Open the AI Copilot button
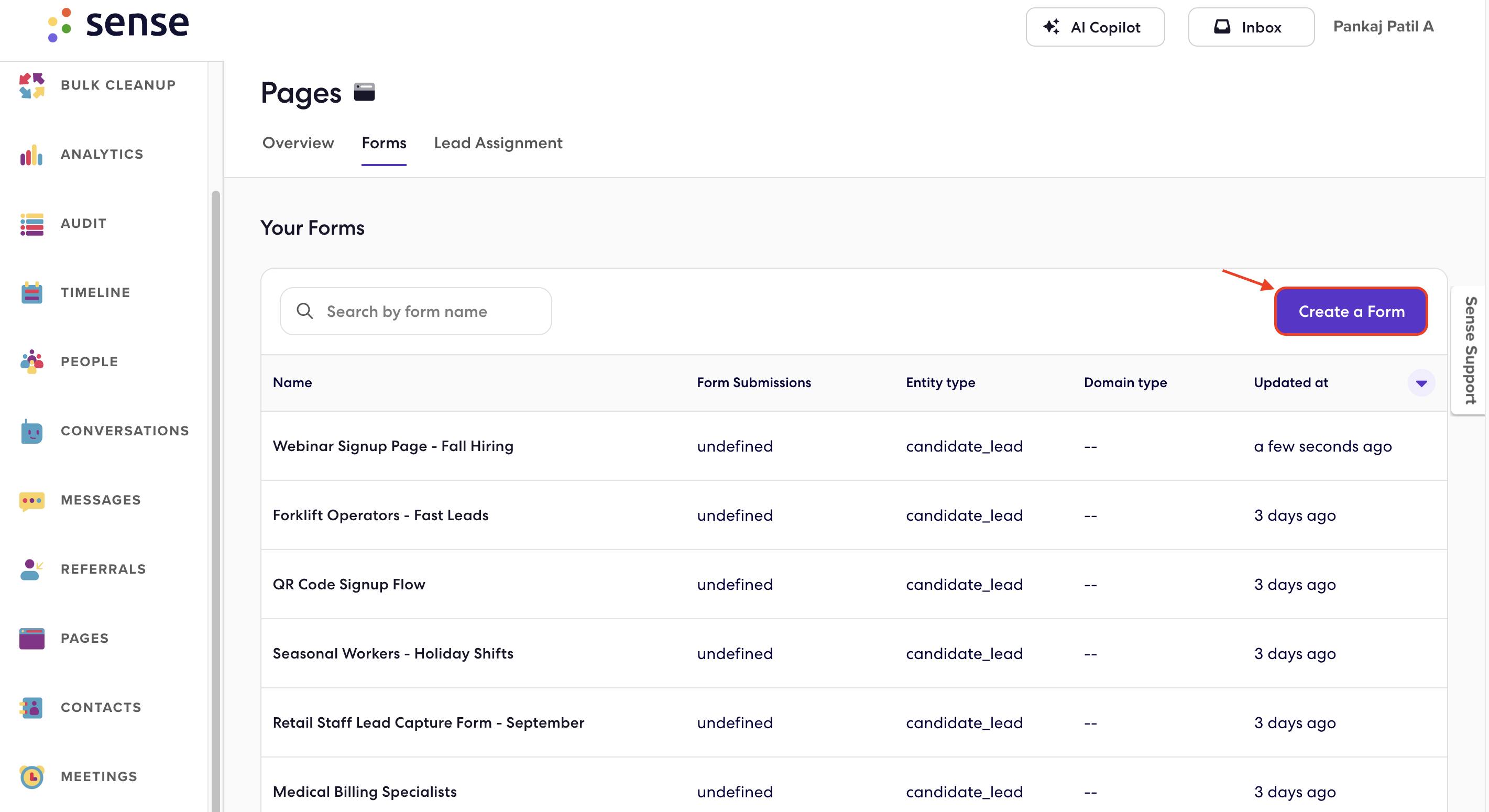 (1096, 27)
